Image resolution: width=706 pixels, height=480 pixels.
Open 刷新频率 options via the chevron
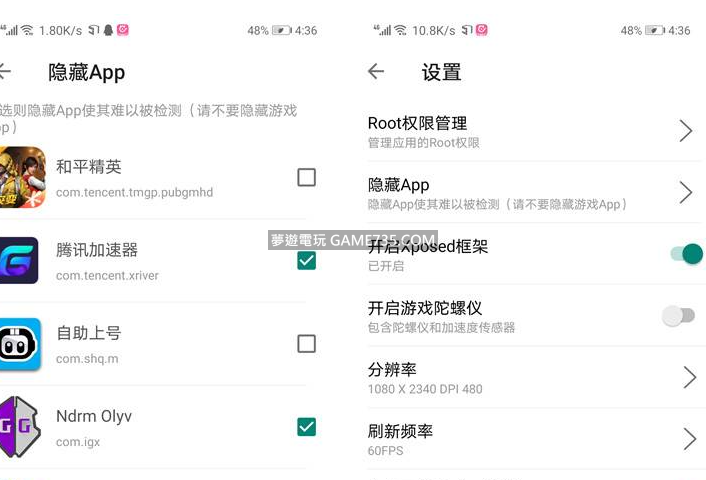pyautogui.click(x=689, y=439)
